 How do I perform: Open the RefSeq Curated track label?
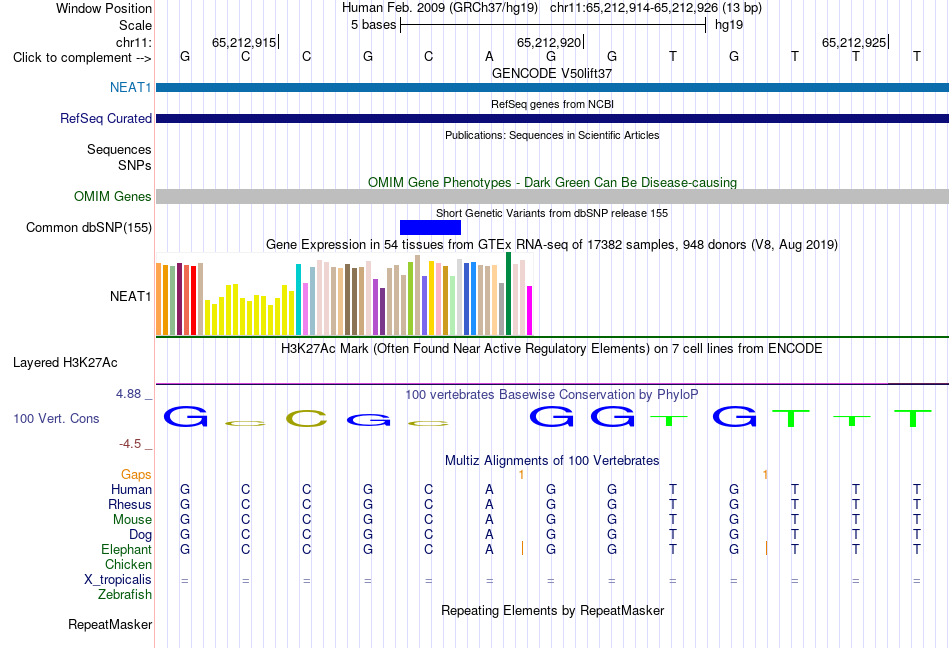point(105,118)
